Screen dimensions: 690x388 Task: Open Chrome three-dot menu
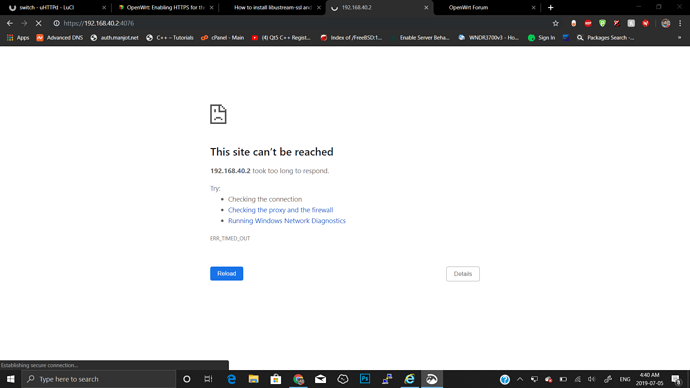[680, 23]
